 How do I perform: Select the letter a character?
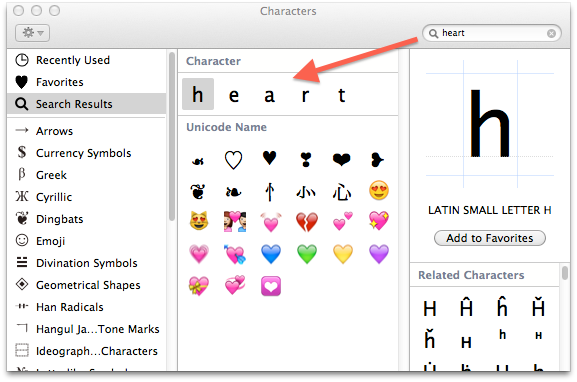pos(269,95)
